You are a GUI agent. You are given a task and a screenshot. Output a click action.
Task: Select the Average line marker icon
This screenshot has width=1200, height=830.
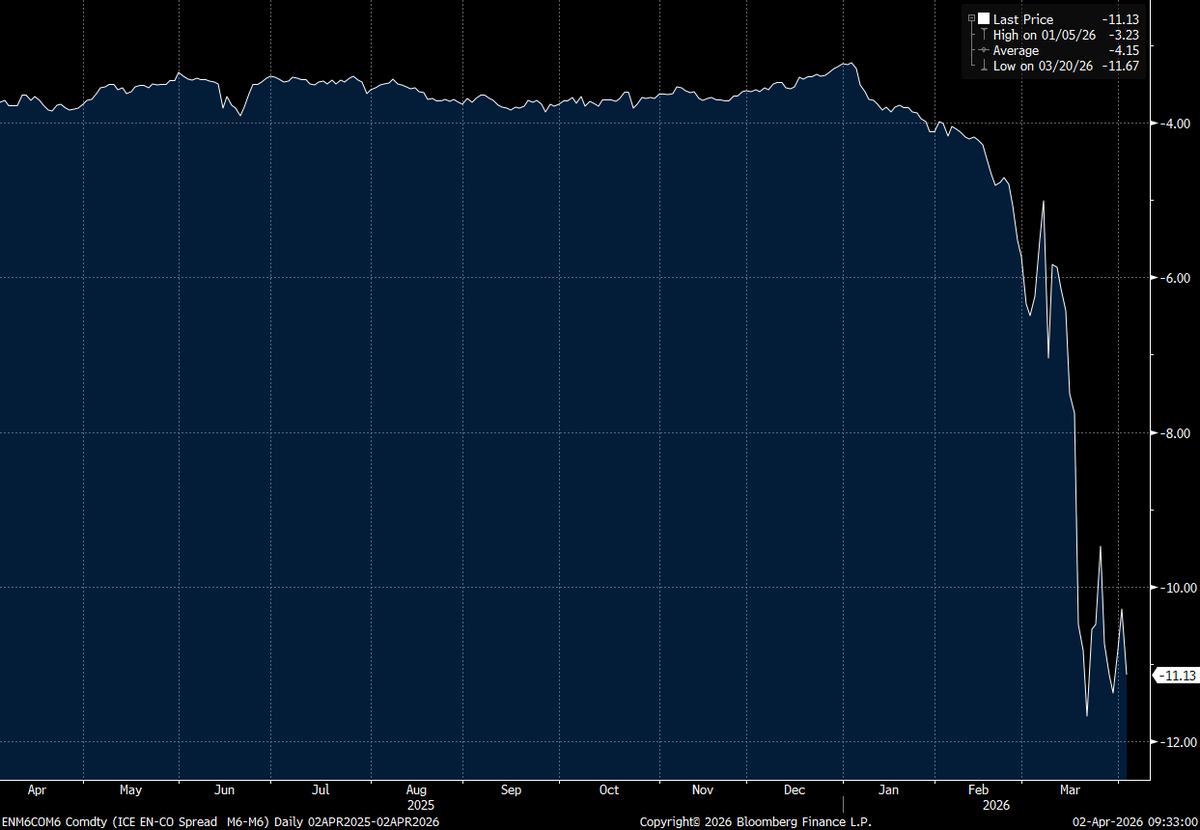[x=984, y=50]
